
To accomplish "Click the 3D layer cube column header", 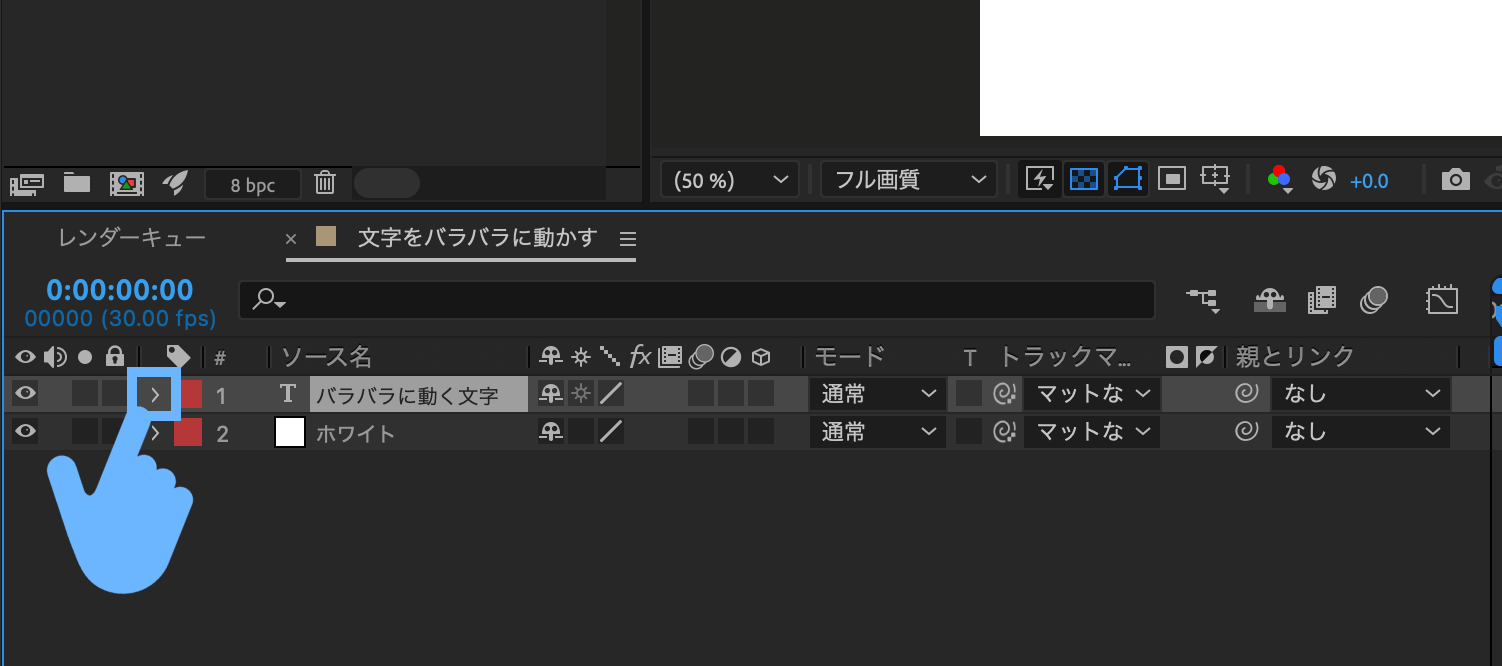I will 761,356.
